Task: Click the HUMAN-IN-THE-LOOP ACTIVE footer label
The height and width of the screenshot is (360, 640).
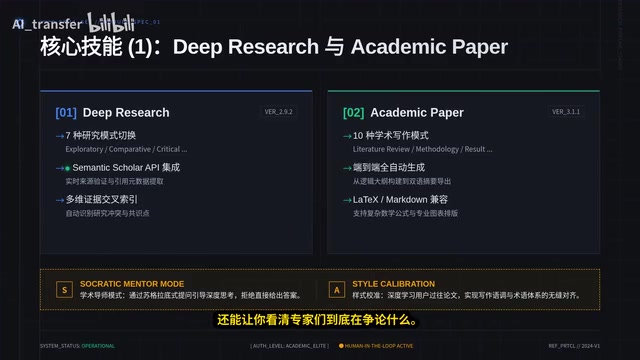Action: point(379,346)
